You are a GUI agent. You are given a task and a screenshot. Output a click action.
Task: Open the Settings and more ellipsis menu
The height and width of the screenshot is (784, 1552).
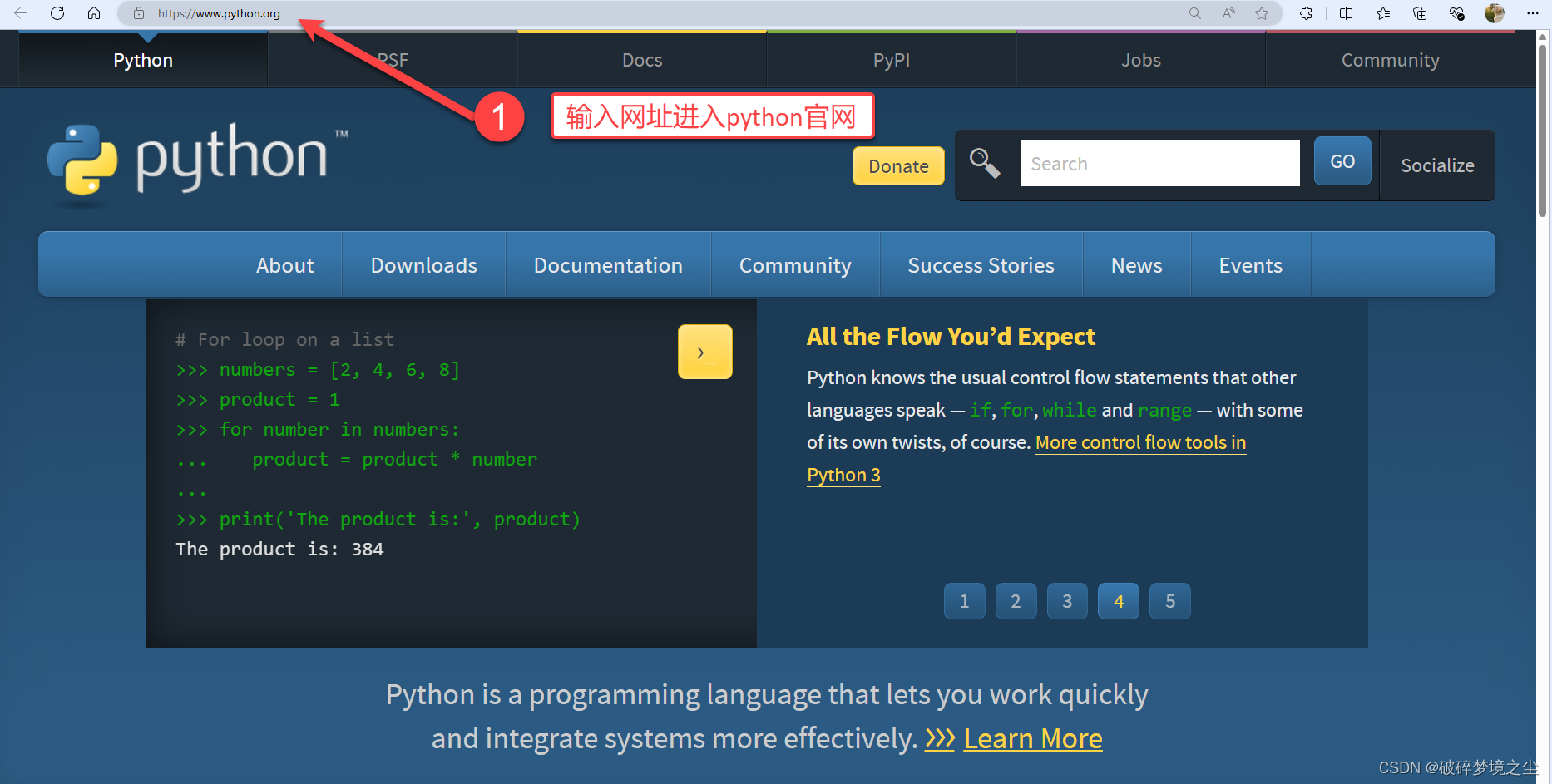point(1533,13)
